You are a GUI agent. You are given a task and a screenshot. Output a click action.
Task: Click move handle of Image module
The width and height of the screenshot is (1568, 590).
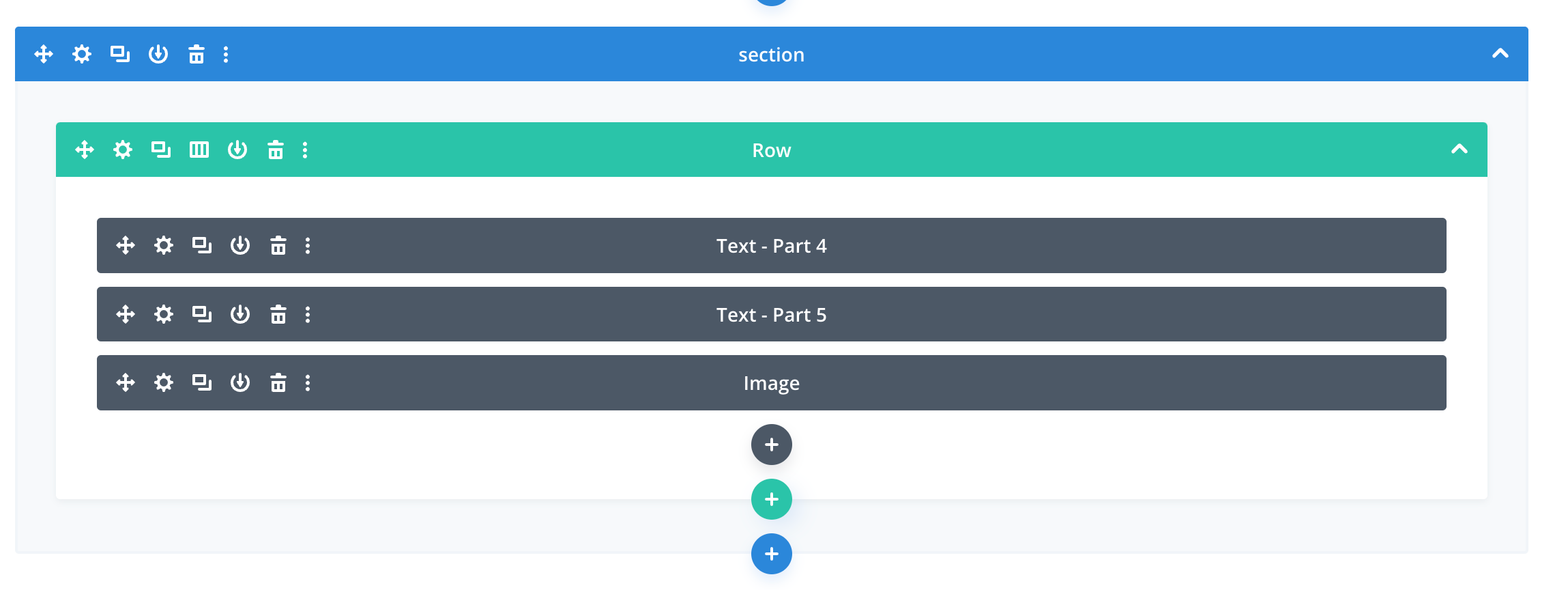126,382
